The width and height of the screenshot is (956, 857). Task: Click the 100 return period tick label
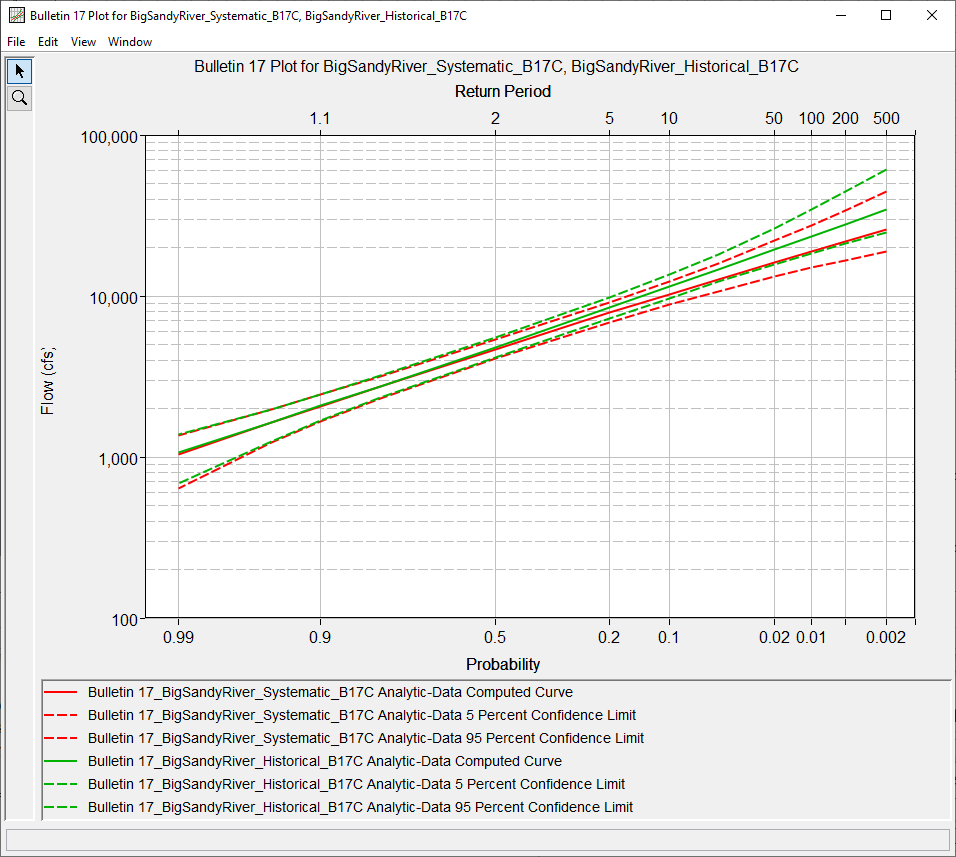point(812,118)
